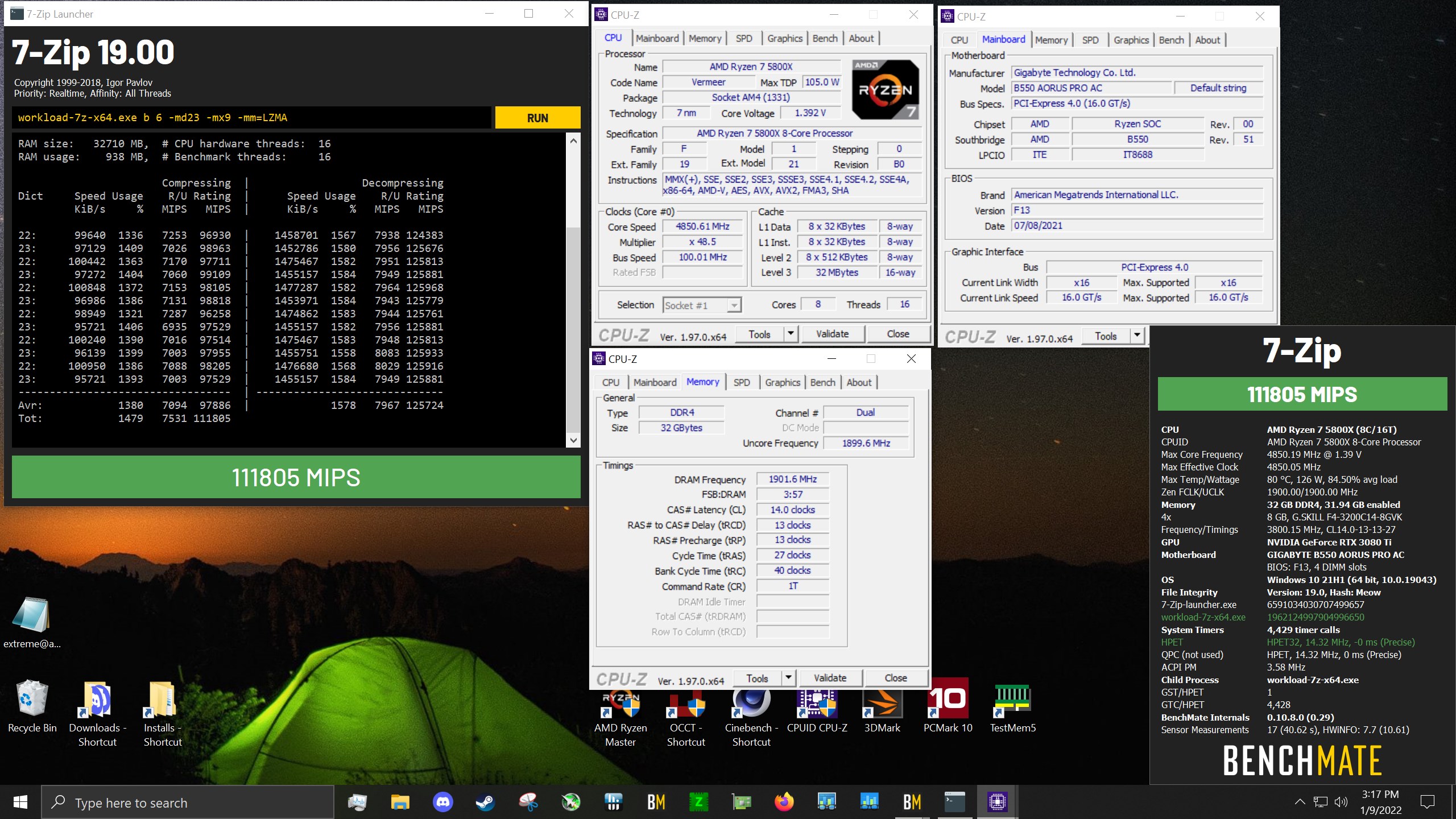This screenshot has height=819, width=1456.
Task: Click Tools button in Mainboard CPU-Z window
Action: click(x=1106, y=336)
